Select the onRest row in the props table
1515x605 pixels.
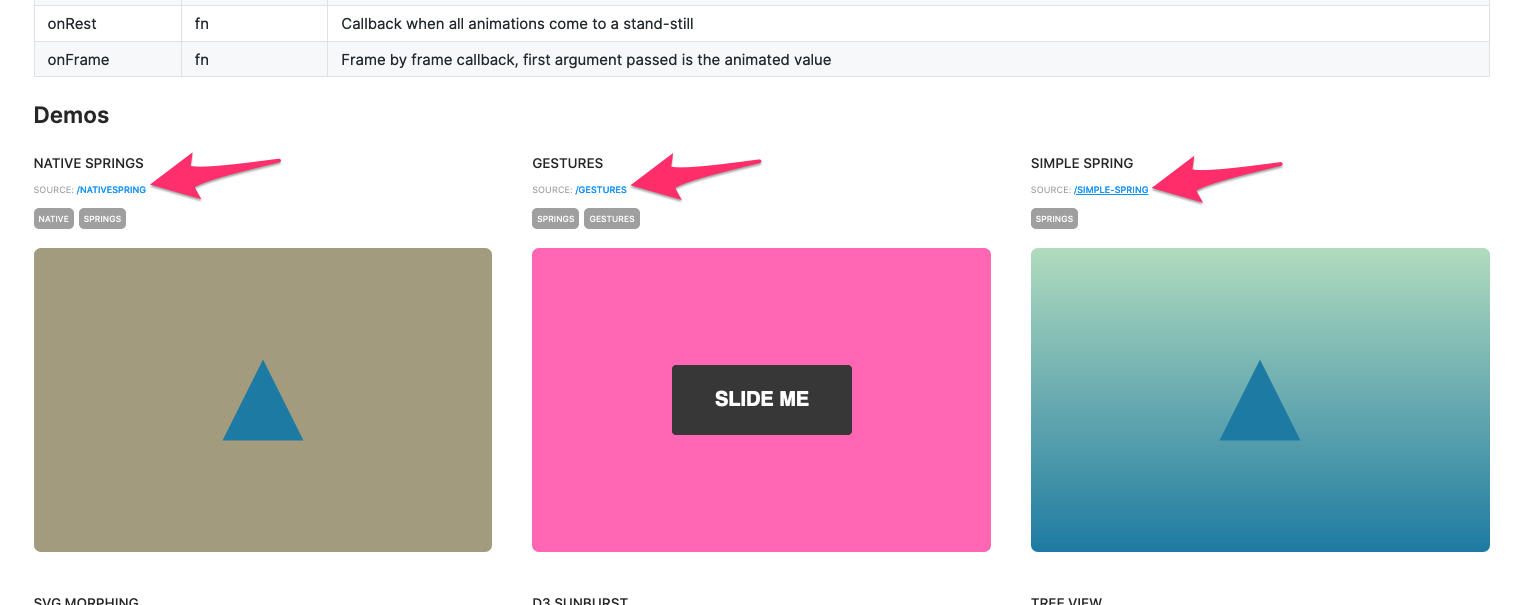400,23
